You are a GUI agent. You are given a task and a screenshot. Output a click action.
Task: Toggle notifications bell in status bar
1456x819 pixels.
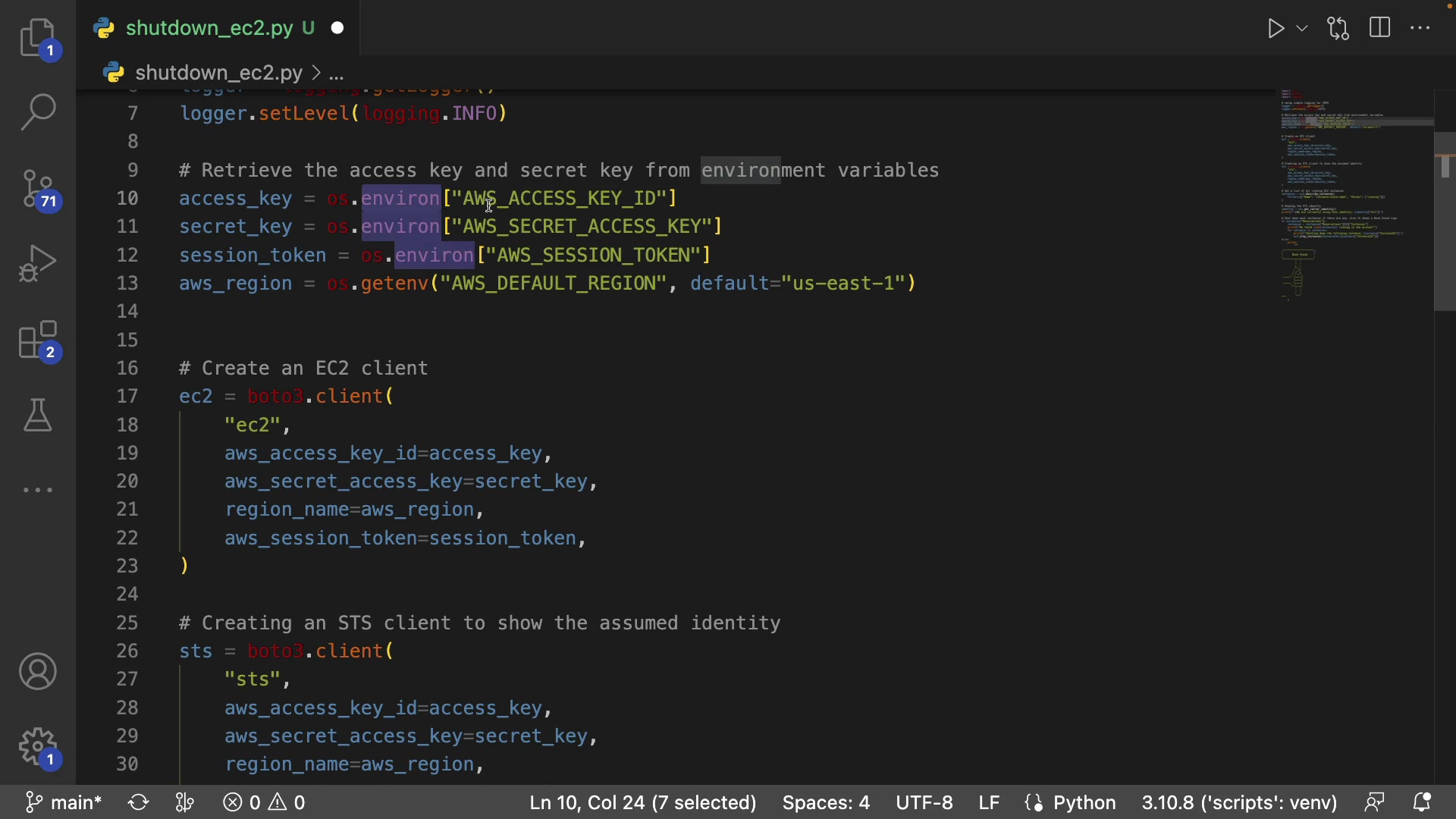coord(1423,802)
